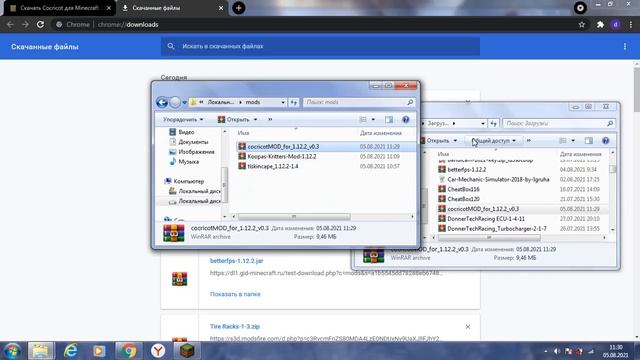Click the mods window horizontal scrollbar

point(294,216)
